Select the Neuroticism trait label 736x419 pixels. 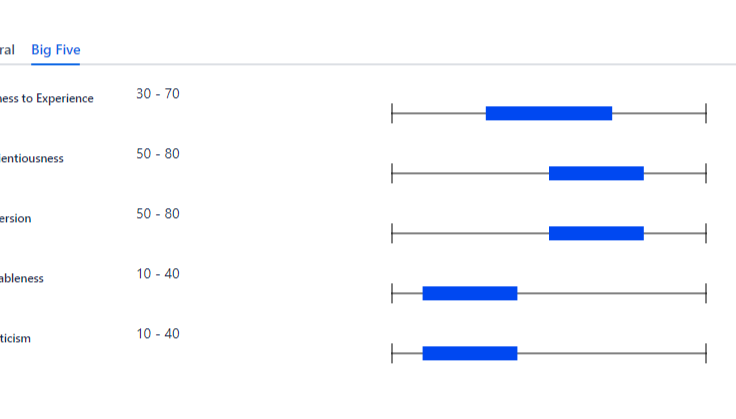(16, 339)
